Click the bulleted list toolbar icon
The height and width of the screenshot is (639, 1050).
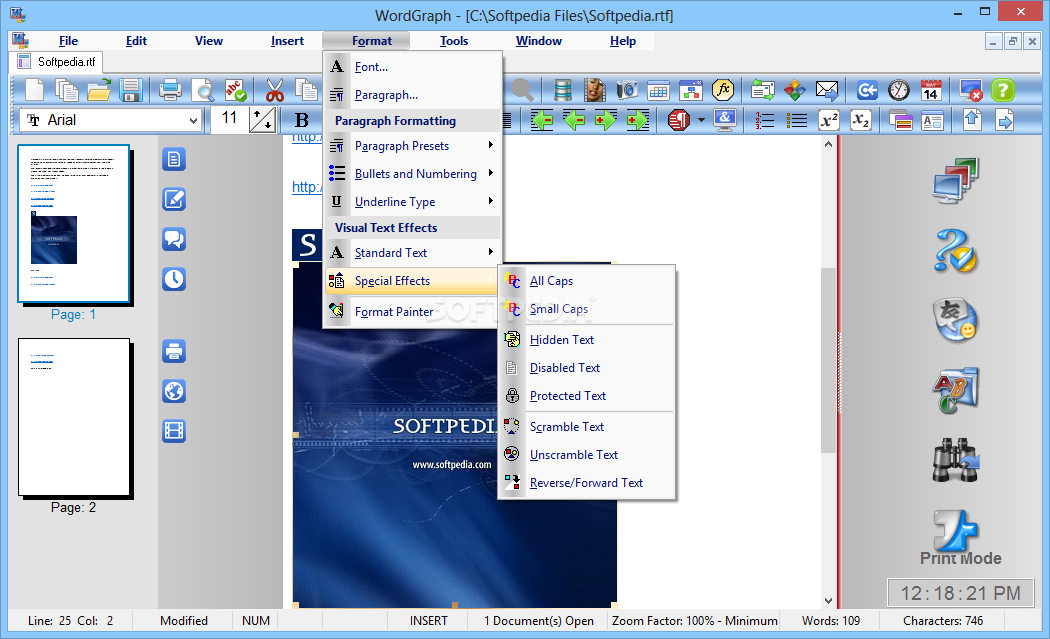[x=796, y=121]
